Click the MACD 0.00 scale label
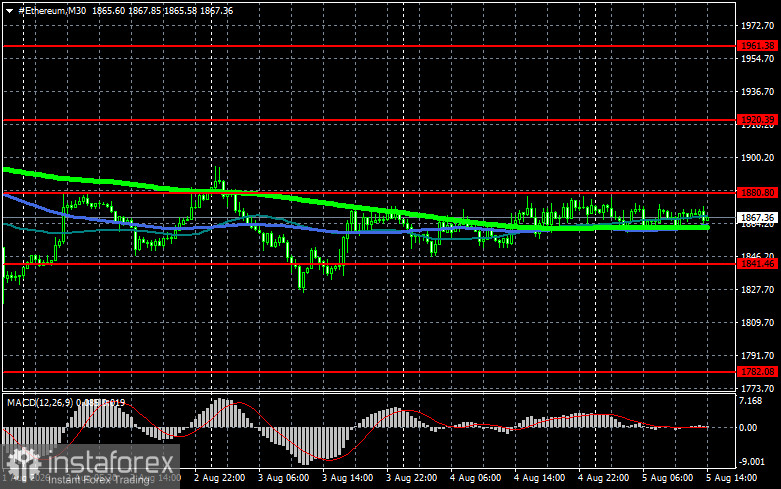 (748, 428)
